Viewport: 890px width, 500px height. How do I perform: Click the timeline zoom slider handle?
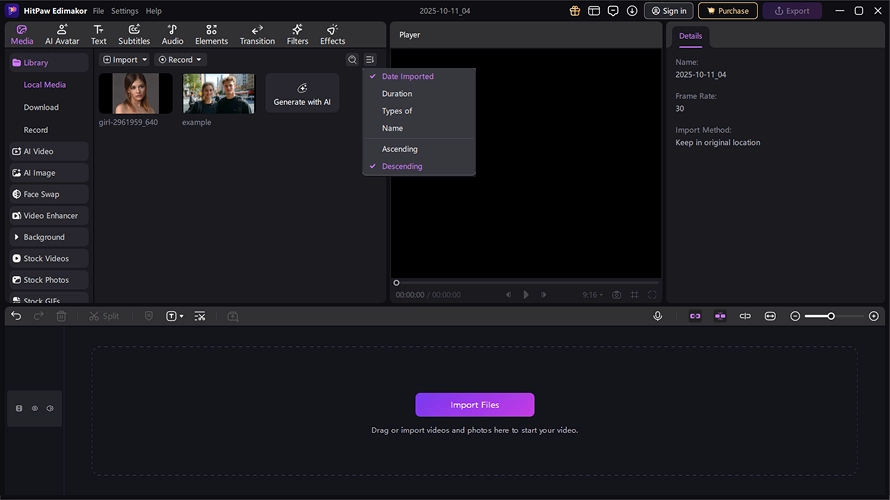click(830, 316)
